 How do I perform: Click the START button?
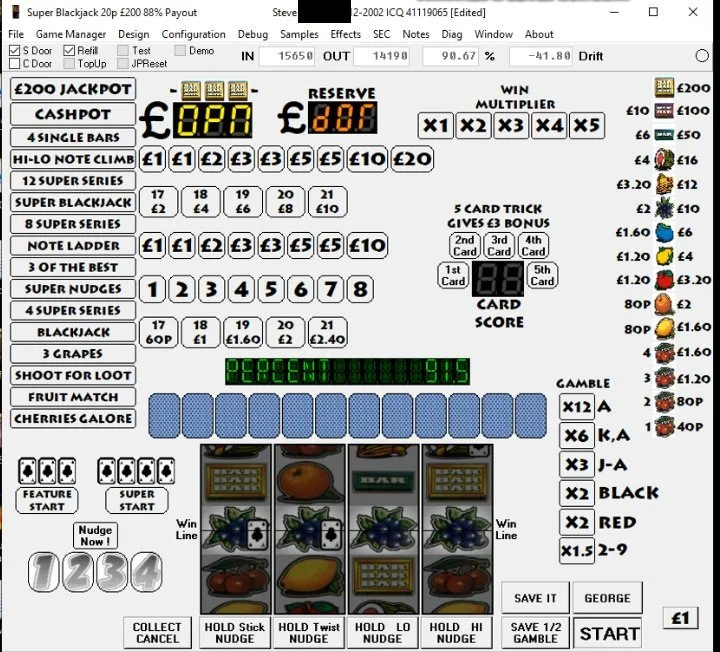coord(608,634)
